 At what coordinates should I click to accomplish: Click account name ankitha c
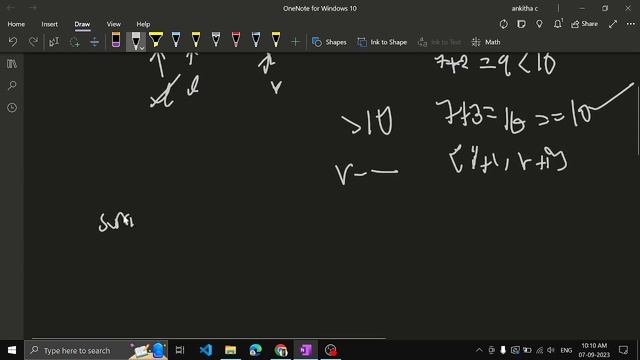click(x=524, y=8)
